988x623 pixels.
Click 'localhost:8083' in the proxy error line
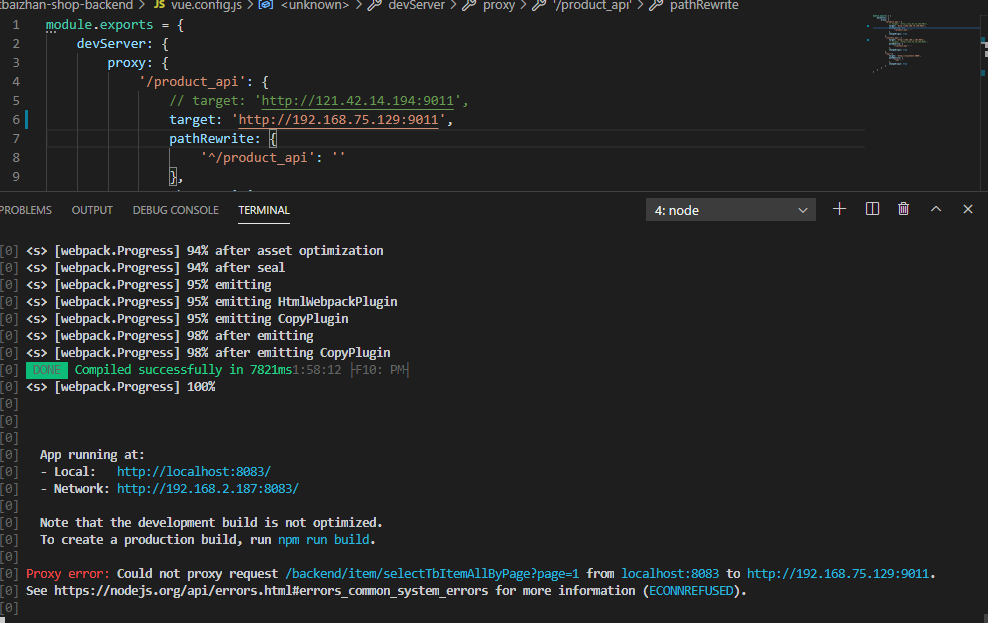[x=670, y=573]
